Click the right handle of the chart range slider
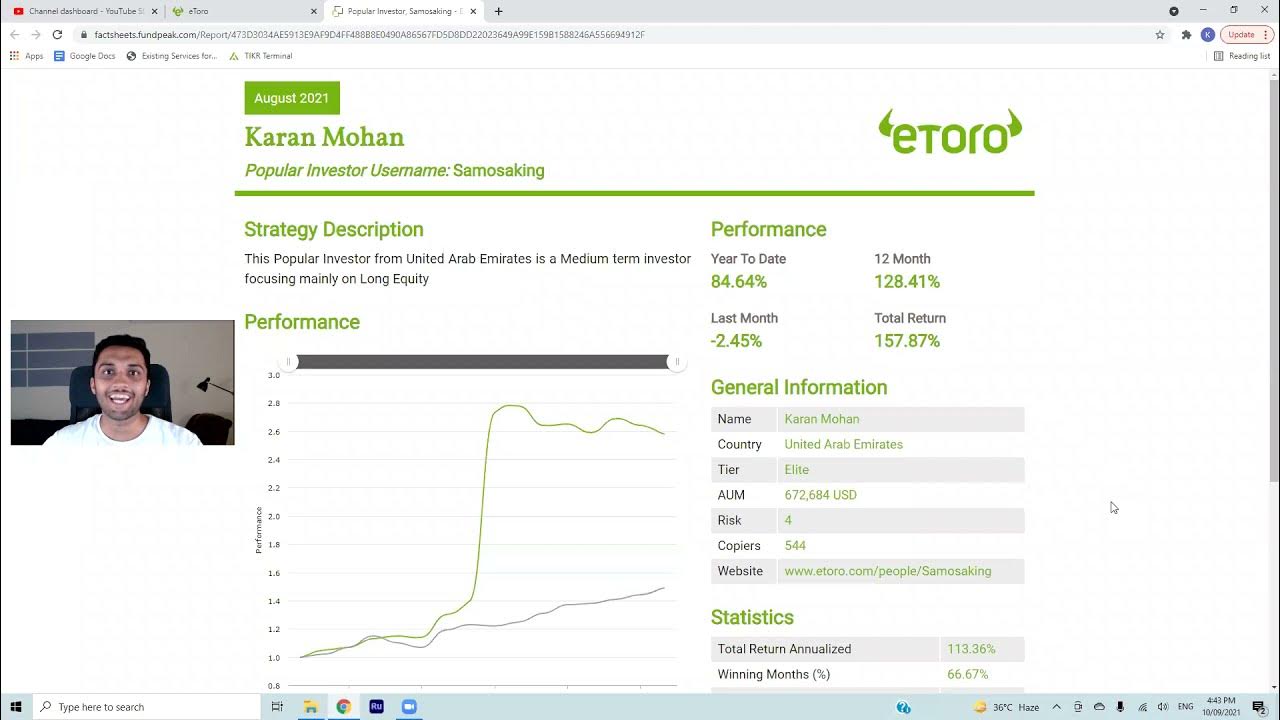This screenshot has height=720, width=1280. pyautogui.click(x=677, y=362)
